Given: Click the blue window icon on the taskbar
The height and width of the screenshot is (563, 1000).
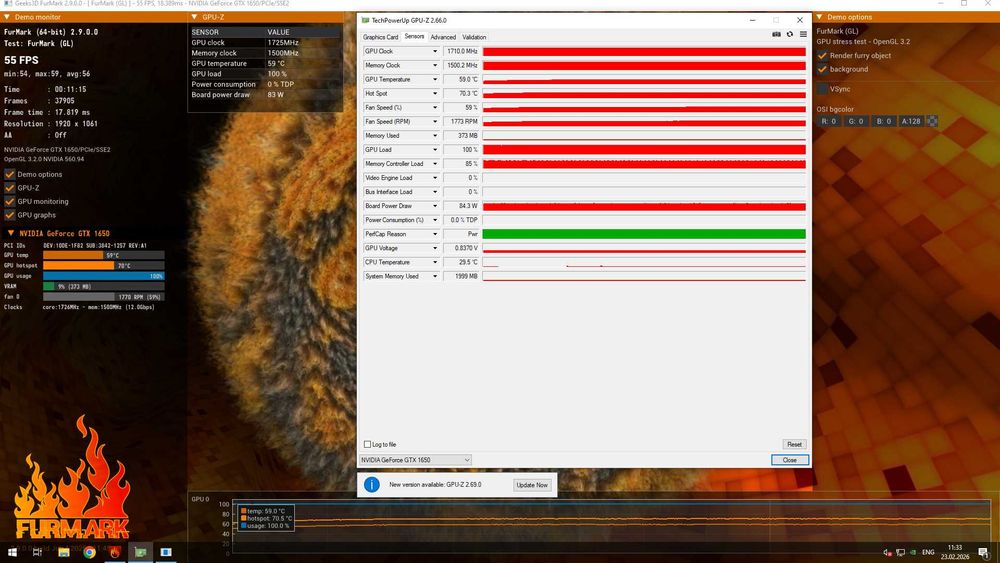Looking at the screenshot, I should tap(166, 552).
